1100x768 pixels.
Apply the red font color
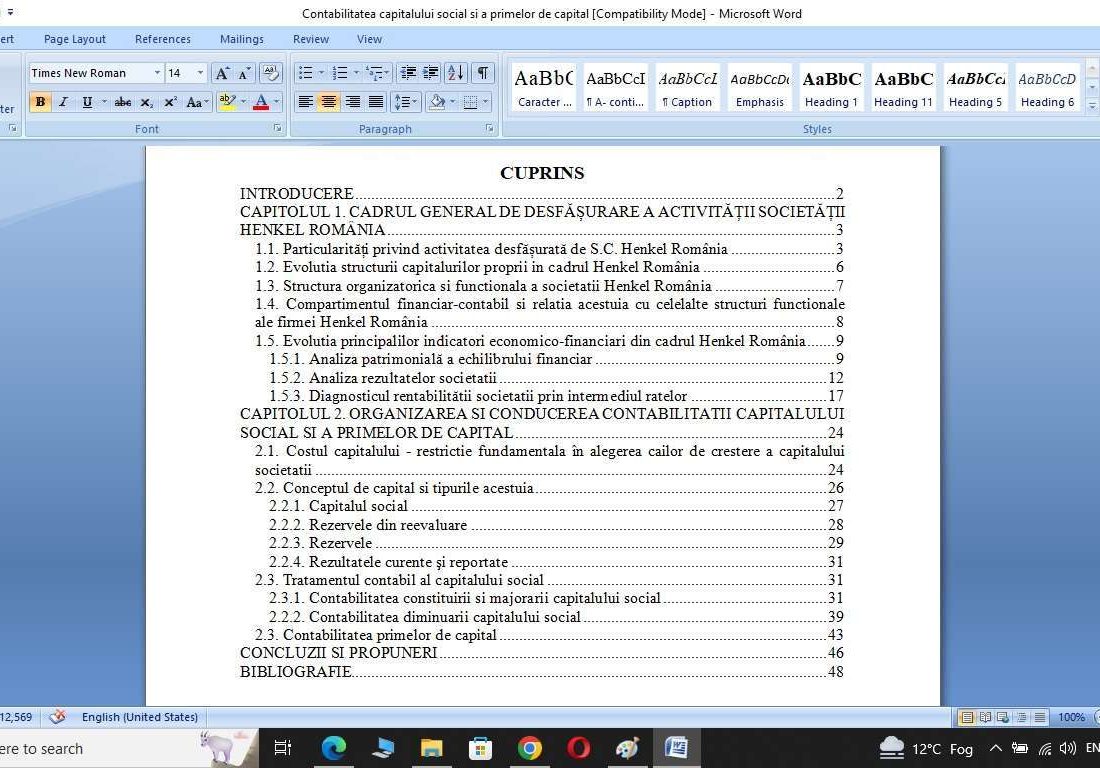click(261, 102)
